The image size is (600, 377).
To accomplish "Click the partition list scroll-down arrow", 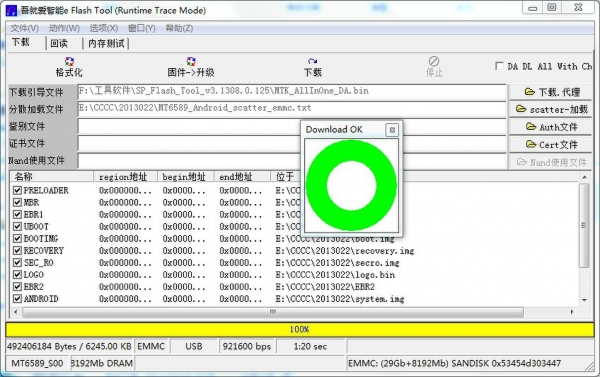I will pyautogui.click(x=584, y=300).
